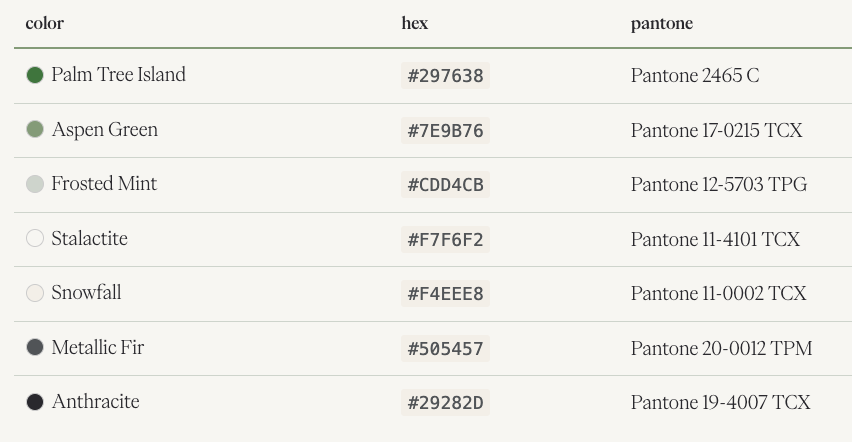Click the "pantone" column header

click(x=662, y=23)
